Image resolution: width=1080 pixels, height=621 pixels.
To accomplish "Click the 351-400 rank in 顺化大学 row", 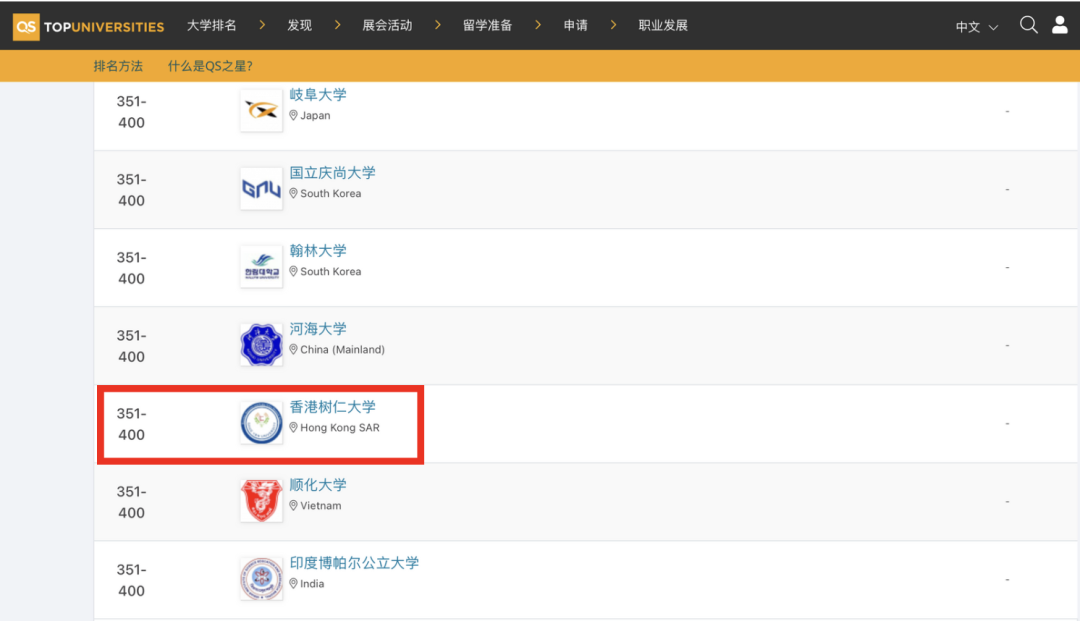I will pyautogui.click(x=131, y=502).
